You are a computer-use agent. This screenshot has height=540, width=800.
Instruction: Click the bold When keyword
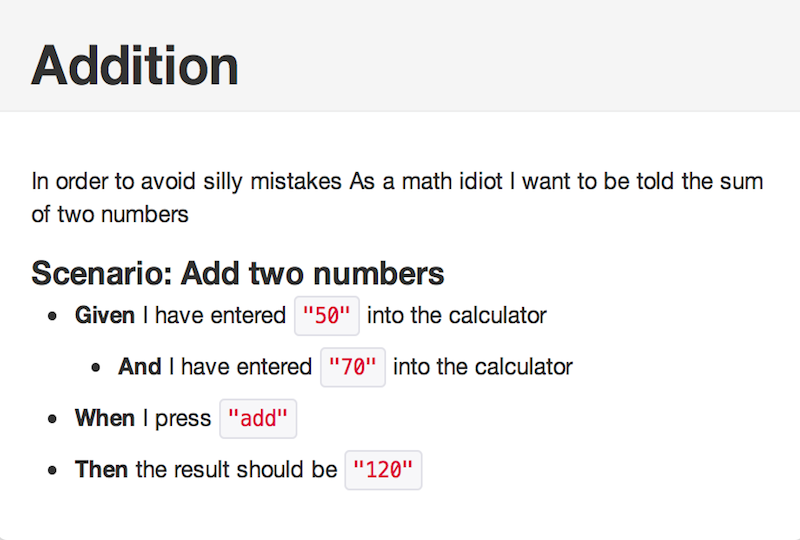coord(105,419)
